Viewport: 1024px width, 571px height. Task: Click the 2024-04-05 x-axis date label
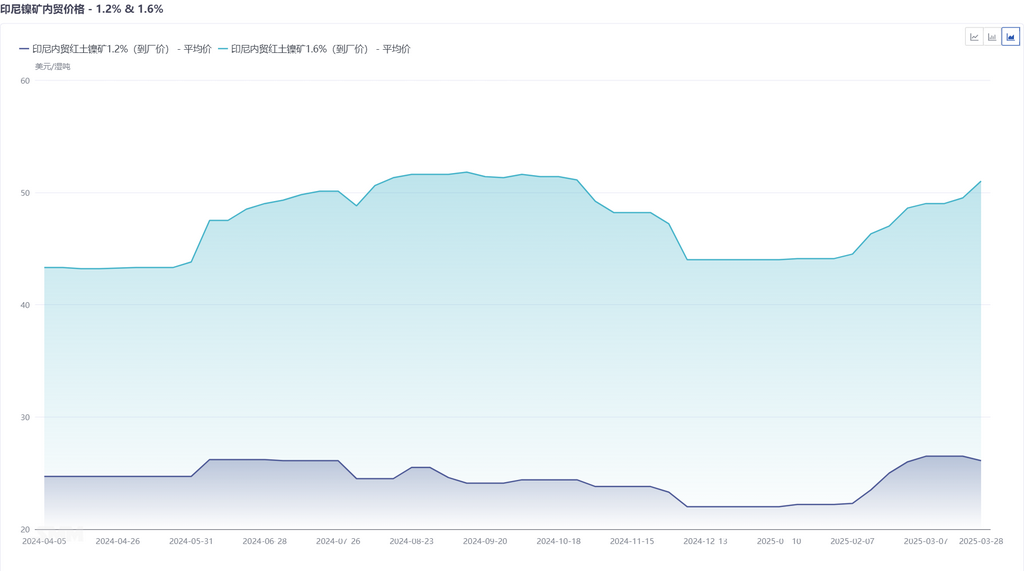pos(45,541)
